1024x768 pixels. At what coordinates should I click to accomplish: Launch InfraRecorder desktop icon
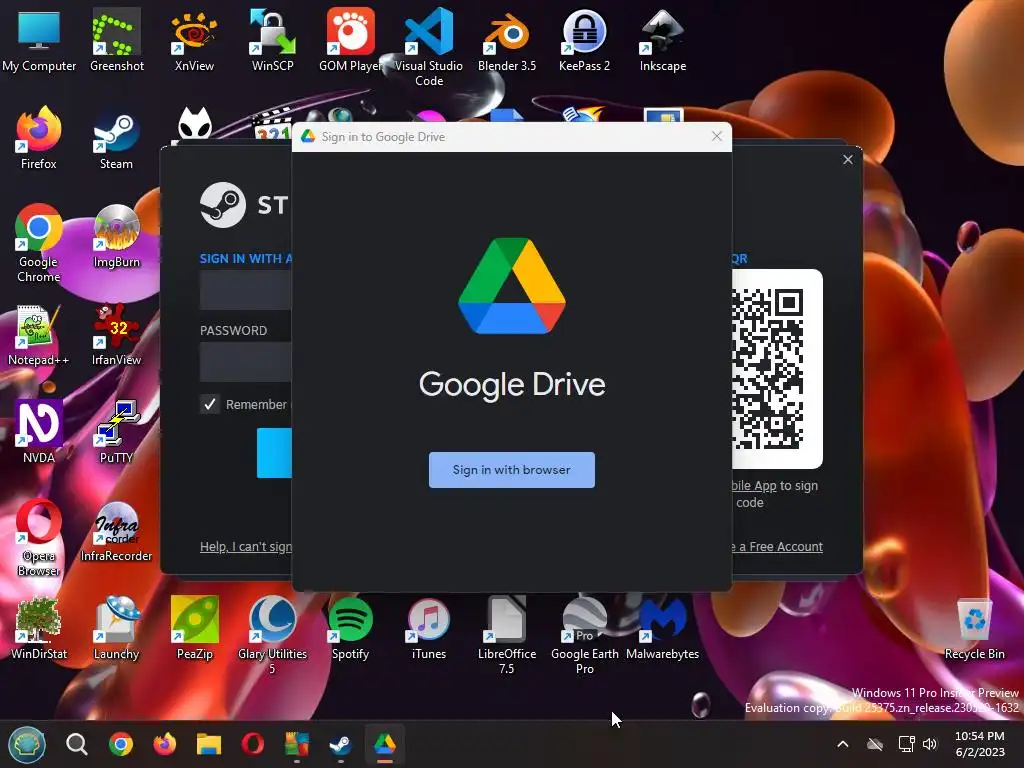pyautogui.click(x=116, y=530)
